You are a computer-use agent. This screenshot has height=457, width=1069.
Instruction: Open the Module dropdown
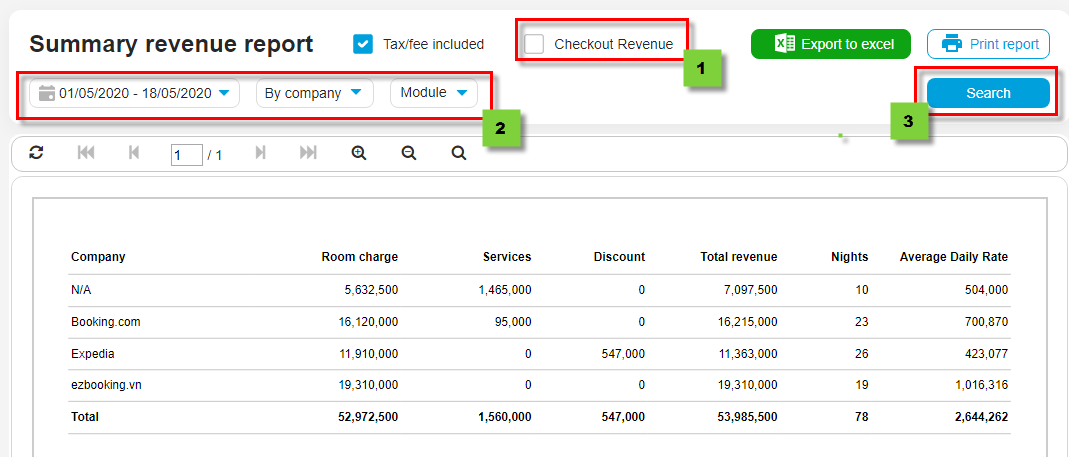433,93
